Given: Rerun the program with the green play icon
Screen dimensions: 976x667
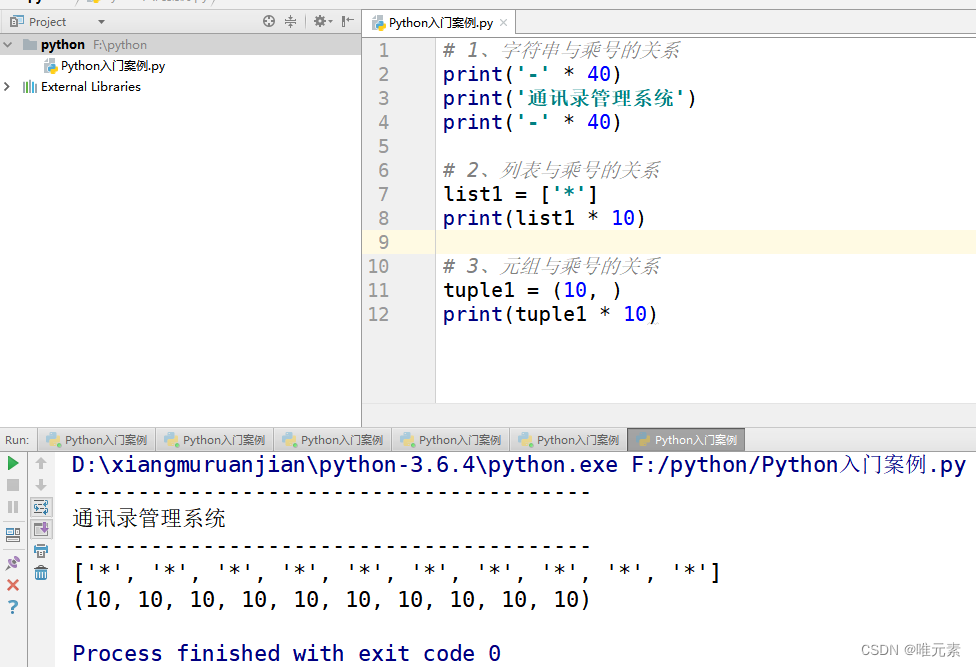Looking at the screenshot, I should [x=13, y=463].
